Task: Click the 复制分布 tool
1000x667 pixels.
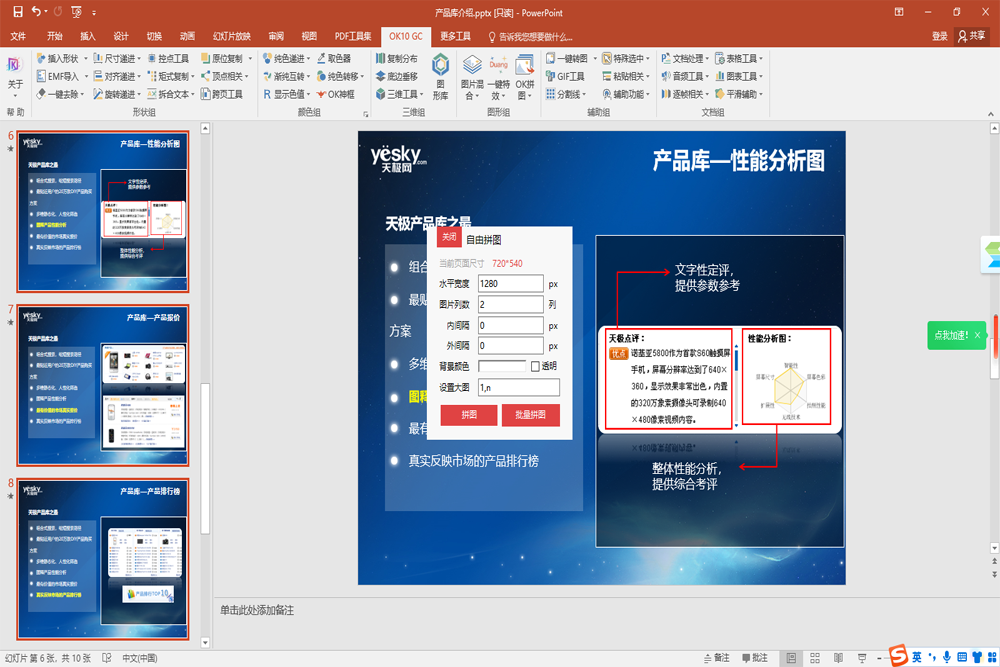Action: (x=396, y=59)
